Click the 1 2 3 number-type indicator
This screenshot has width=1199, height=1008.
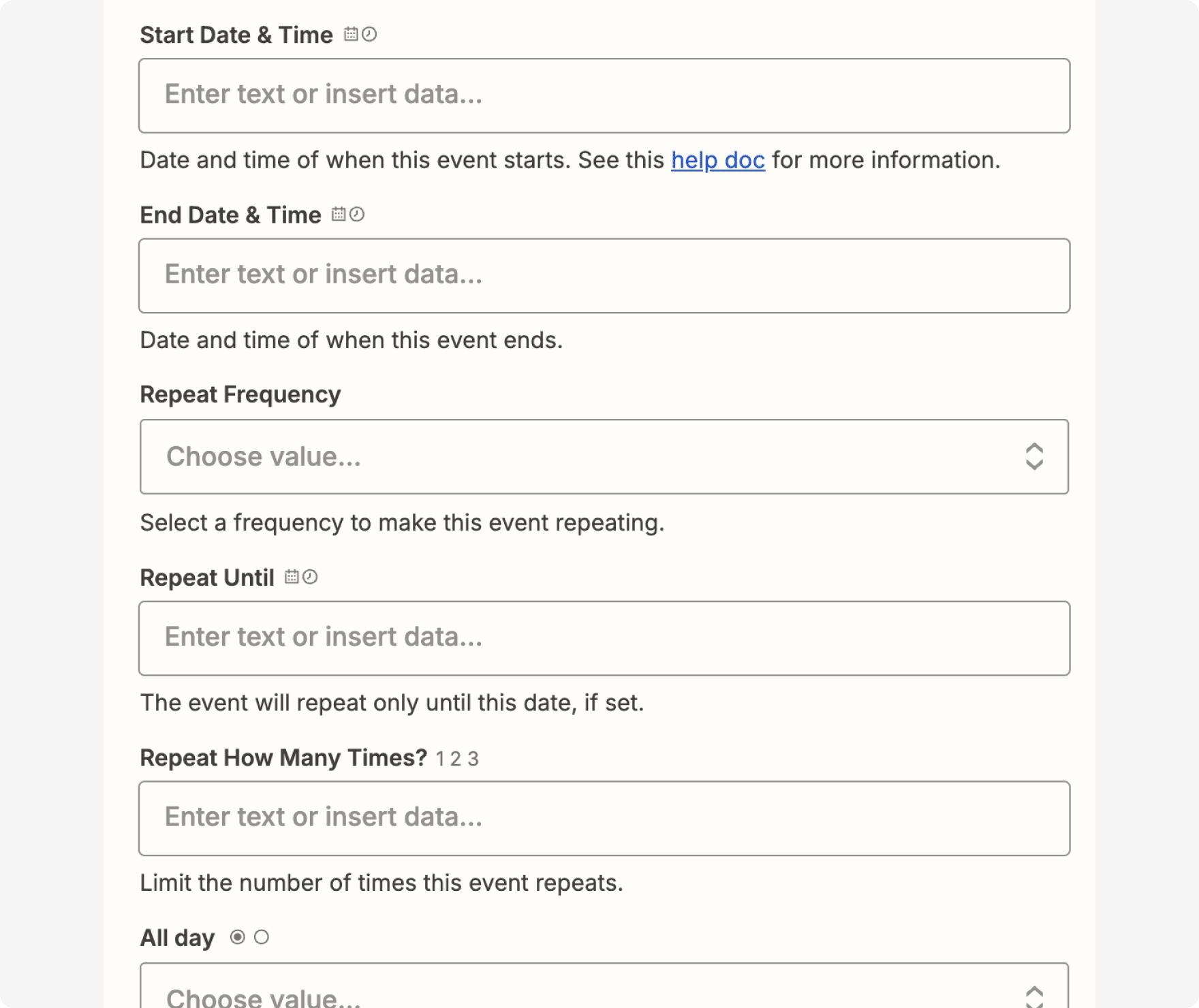point(457,759)
